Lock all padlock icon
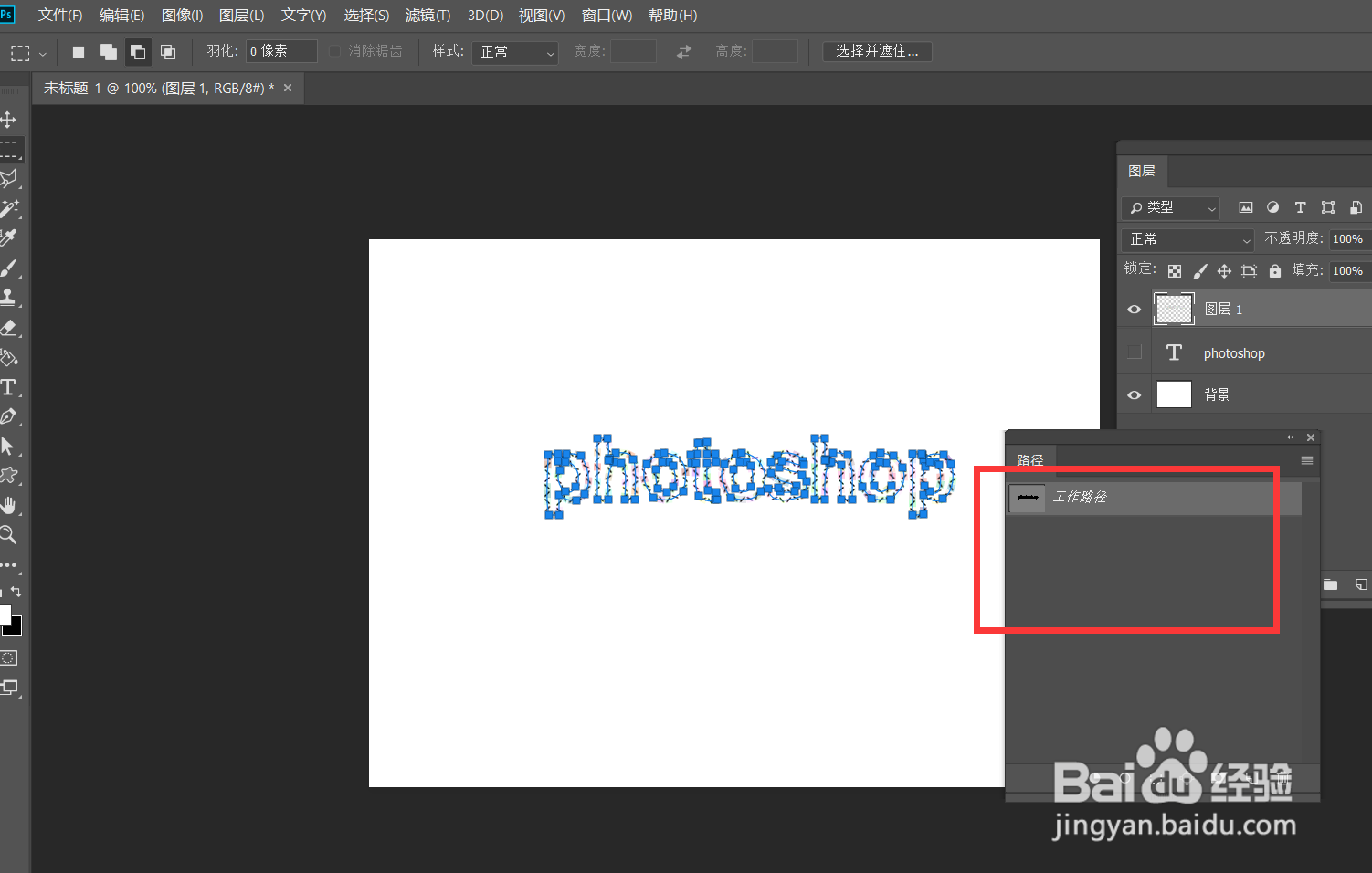This screenshot has width=1372, height=873. 1275,271
